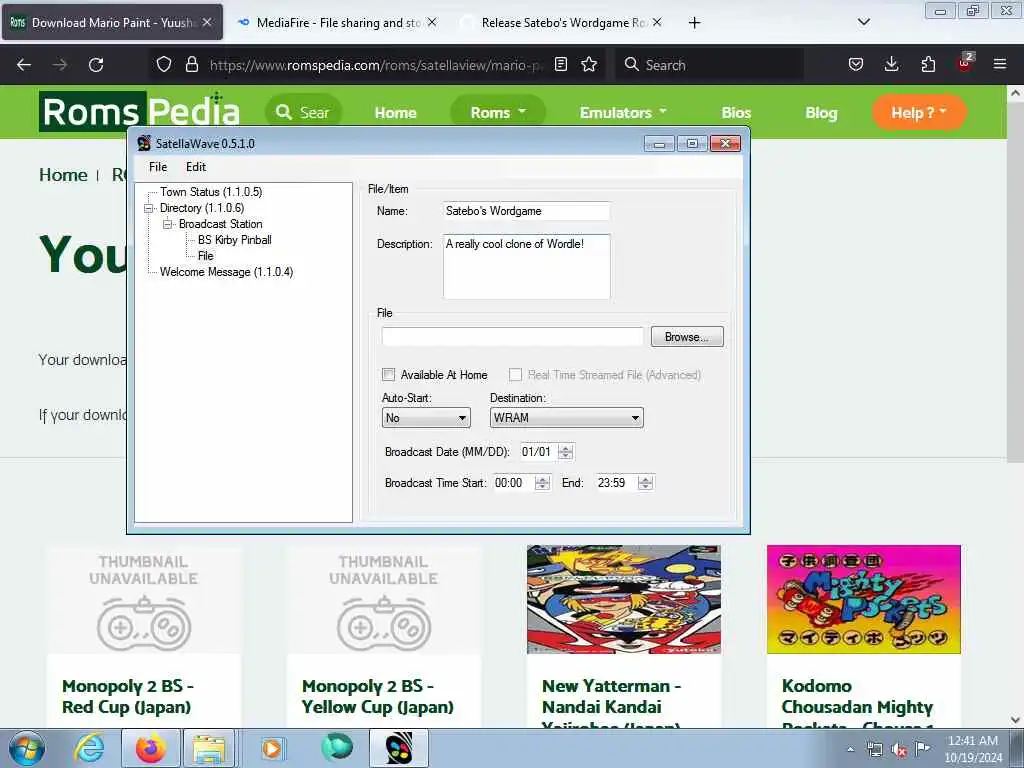Open Action Center flag tray icon
Image resolution: width=1024 pixels, height=768 pixels.
coord(922,748)
